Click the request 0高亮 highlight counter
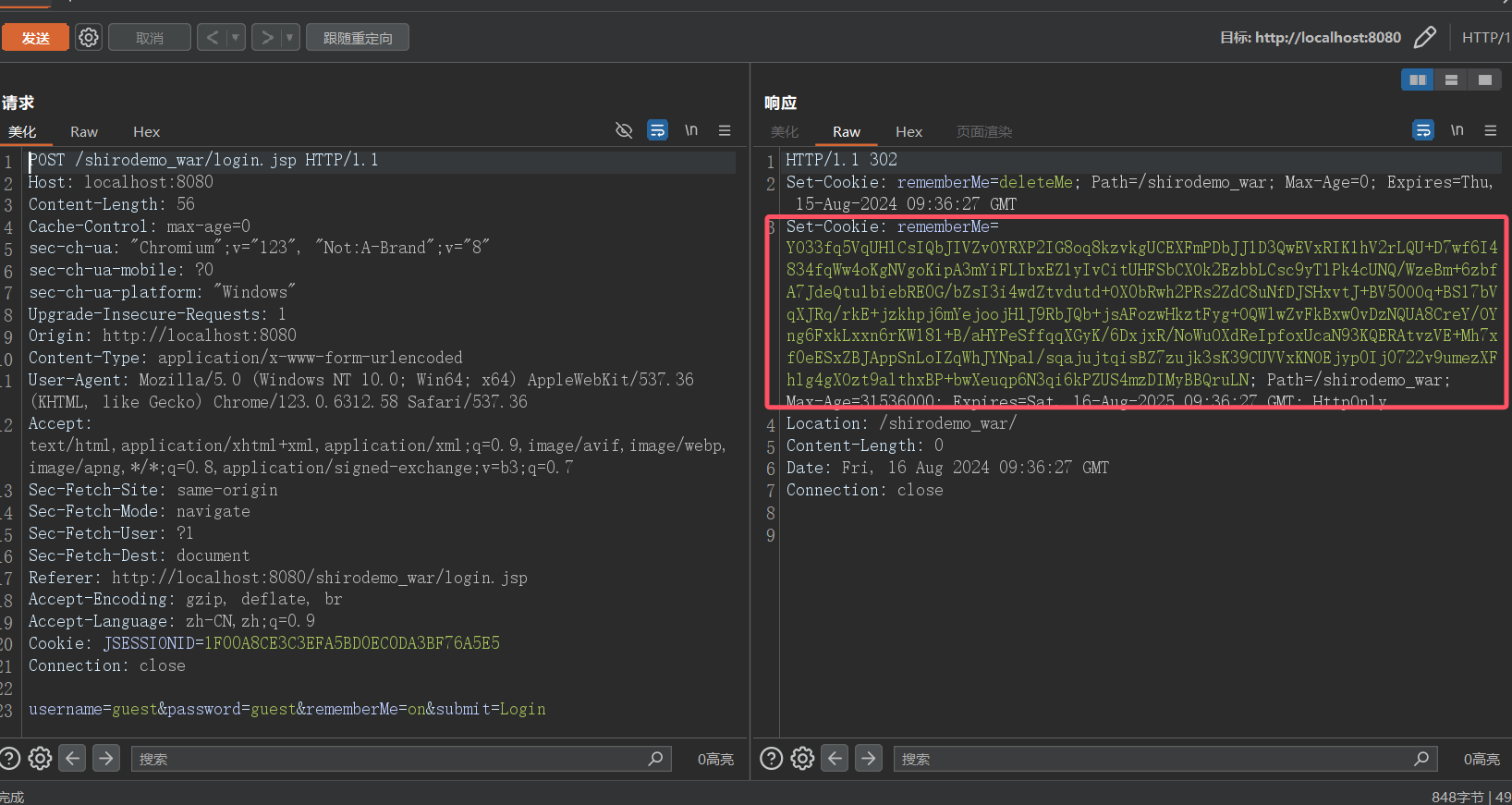Image resolution: width=1512 pixels, height=805 pixels. (x=715, y=760)
